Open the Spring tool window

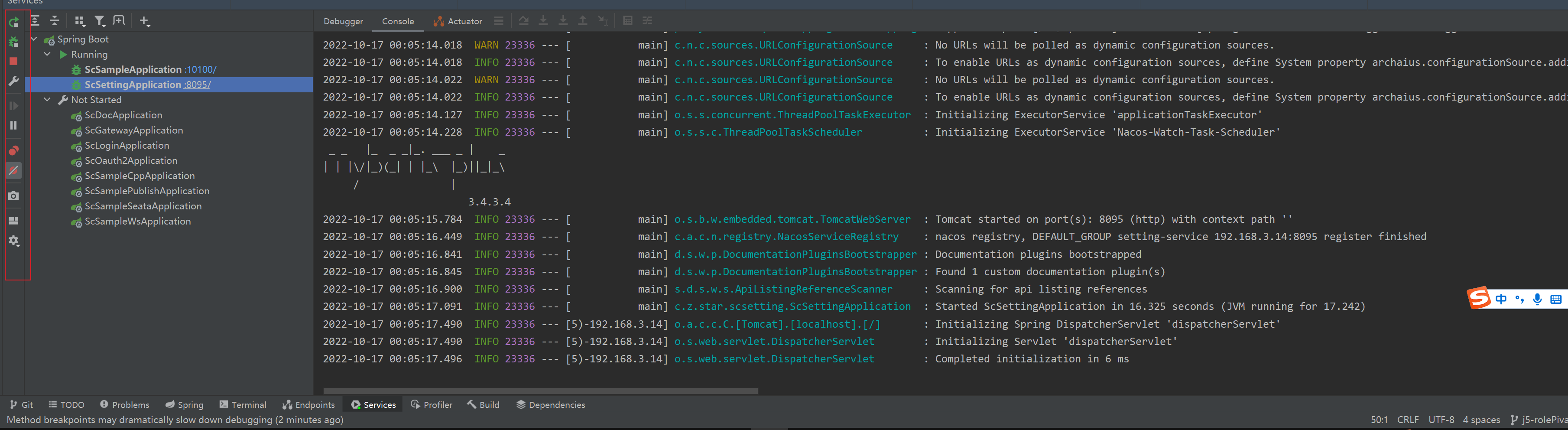pos(185,404)
